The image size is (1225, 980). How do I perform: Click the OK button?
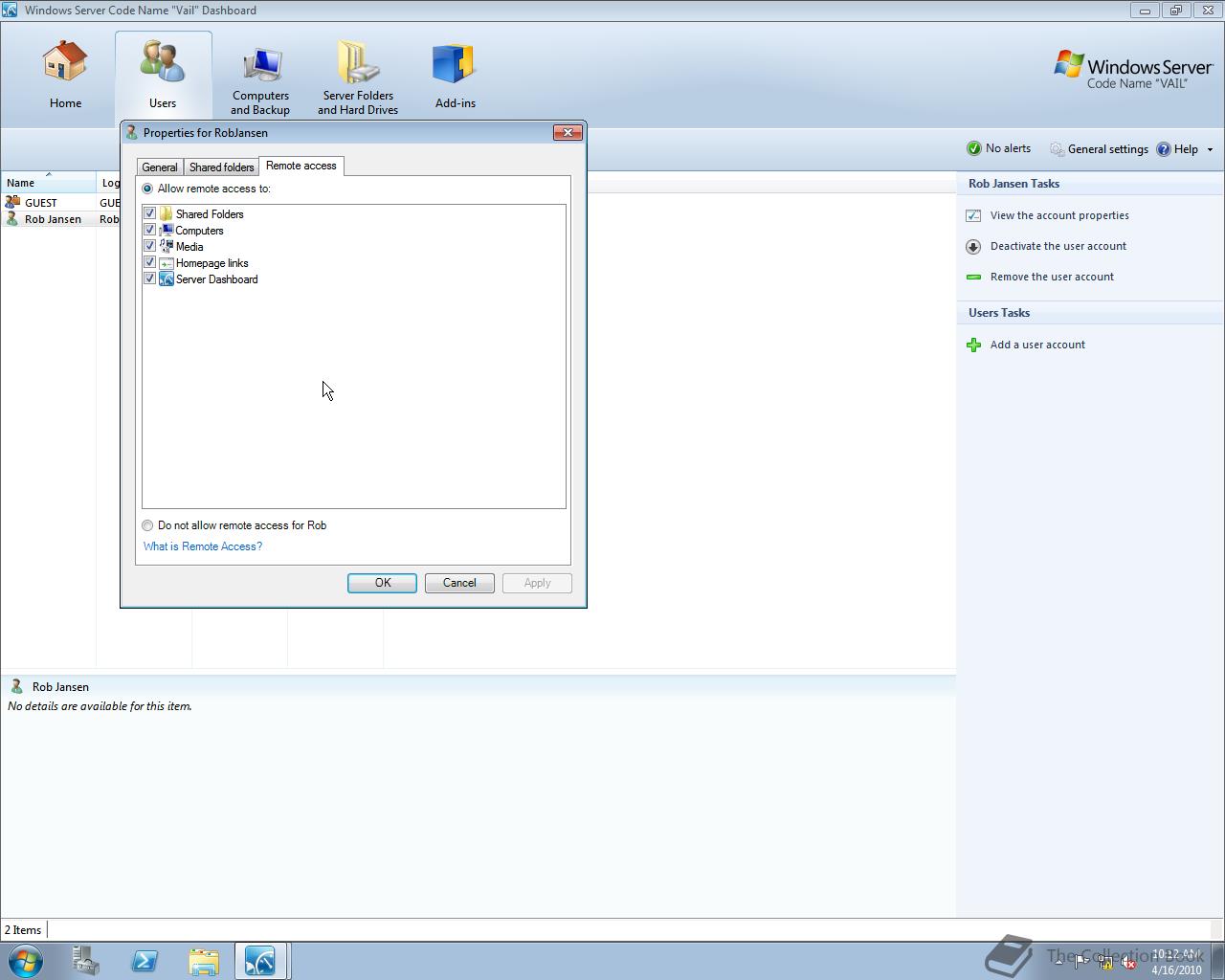(x=382, y=583)
